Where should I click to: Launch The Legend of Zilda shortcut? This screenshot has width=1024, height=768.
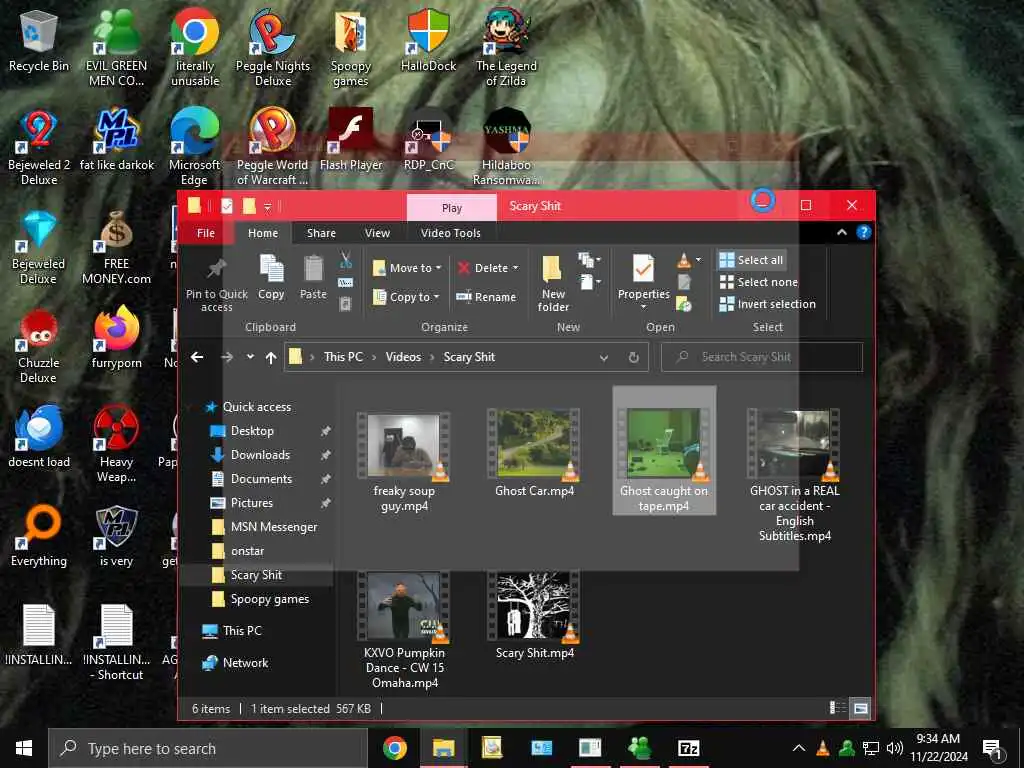click(506, 48)
